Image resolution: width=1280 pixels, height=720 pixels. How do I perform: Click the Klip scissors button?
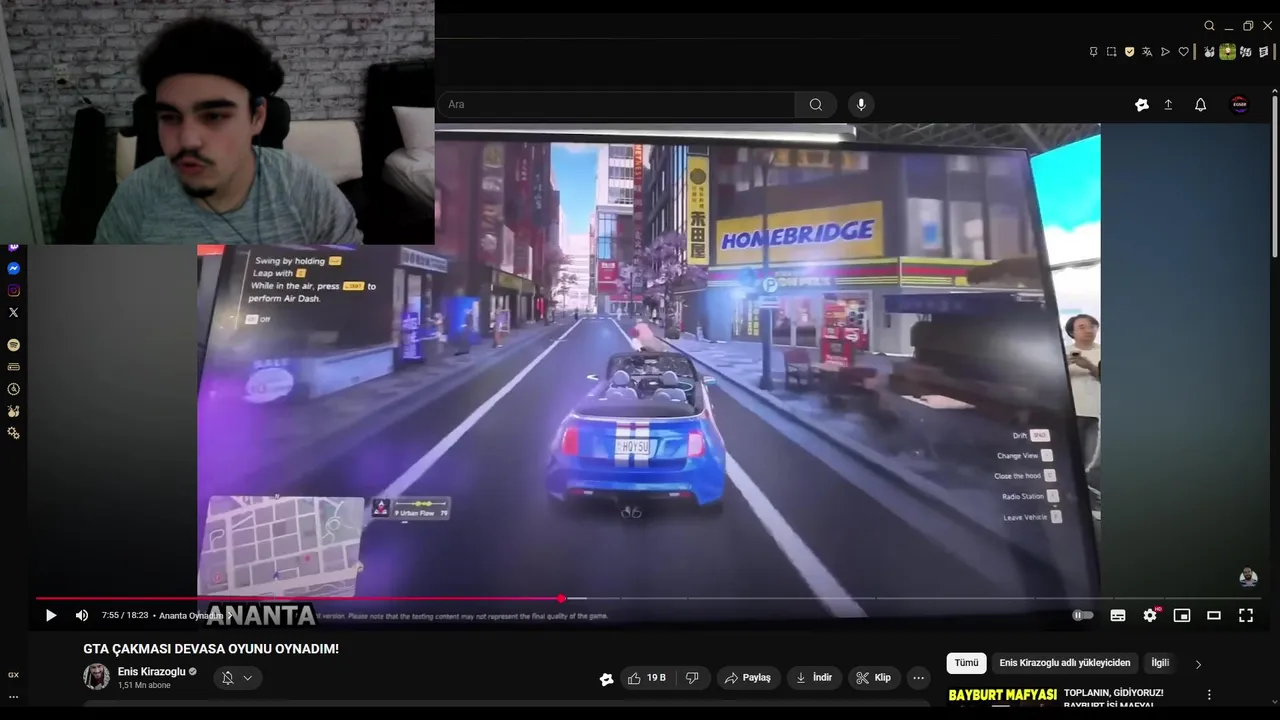tap(874, 678)
